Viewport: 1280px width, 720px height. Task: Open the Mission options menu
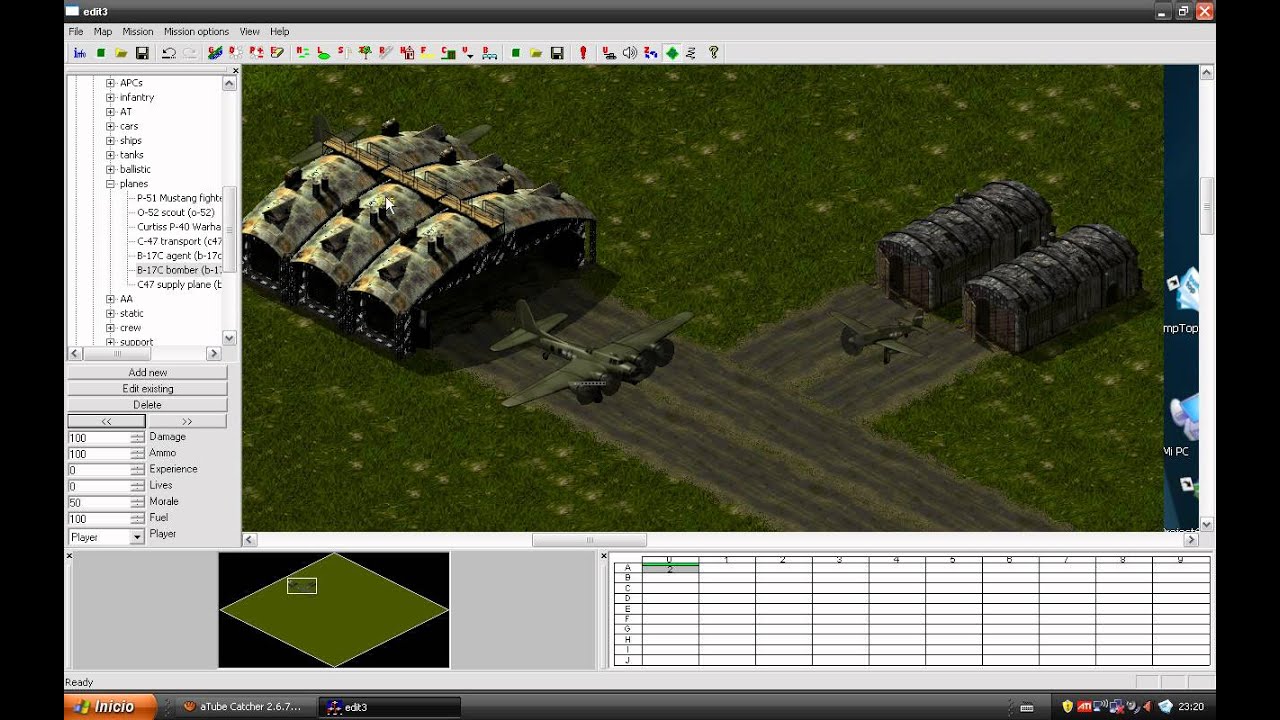pyautogui.click(x=196, y=31)
